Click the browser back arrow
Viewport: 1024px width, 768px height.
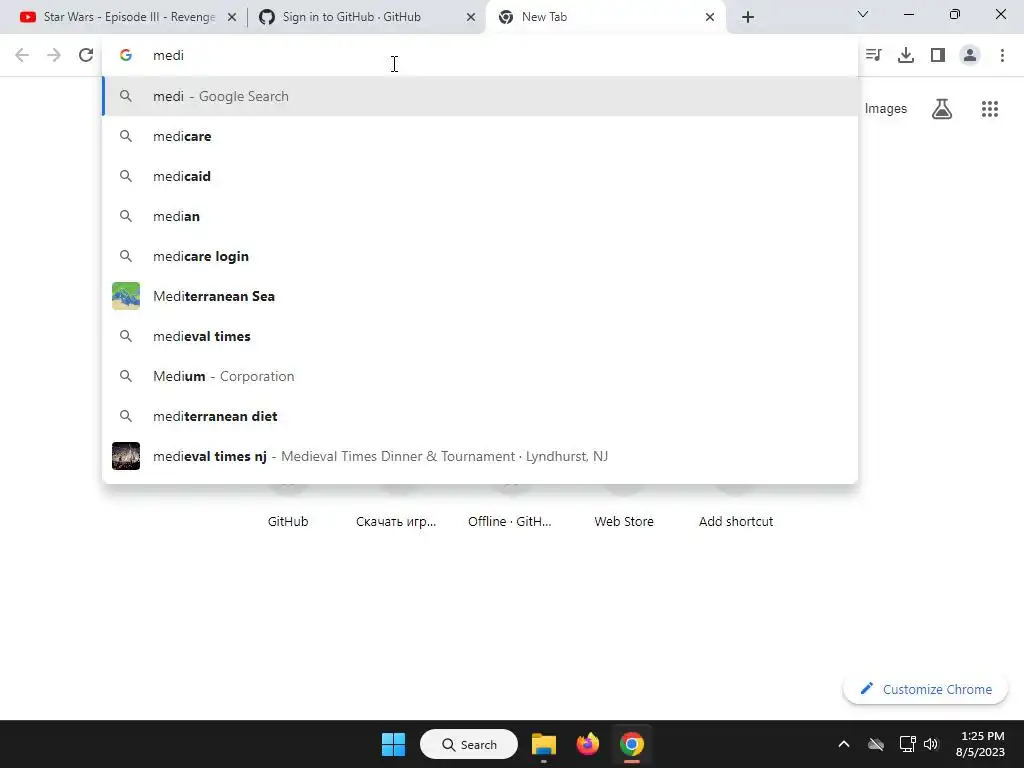coord(22,56)
